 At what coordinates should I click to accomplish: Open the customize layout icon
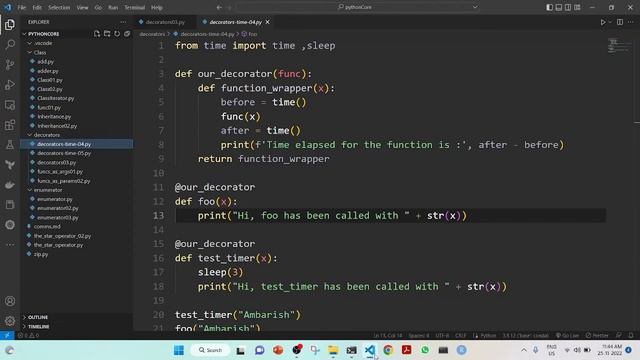pos(577,7)
